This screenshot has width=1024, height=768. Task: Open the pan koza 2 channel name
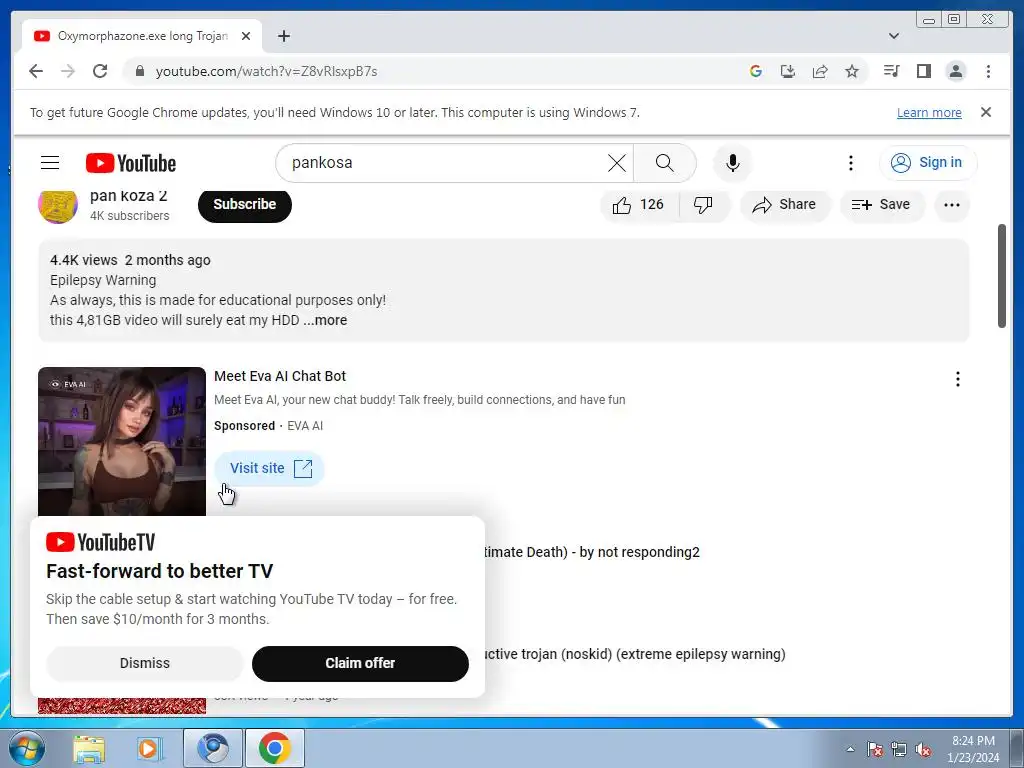(129, 196)
